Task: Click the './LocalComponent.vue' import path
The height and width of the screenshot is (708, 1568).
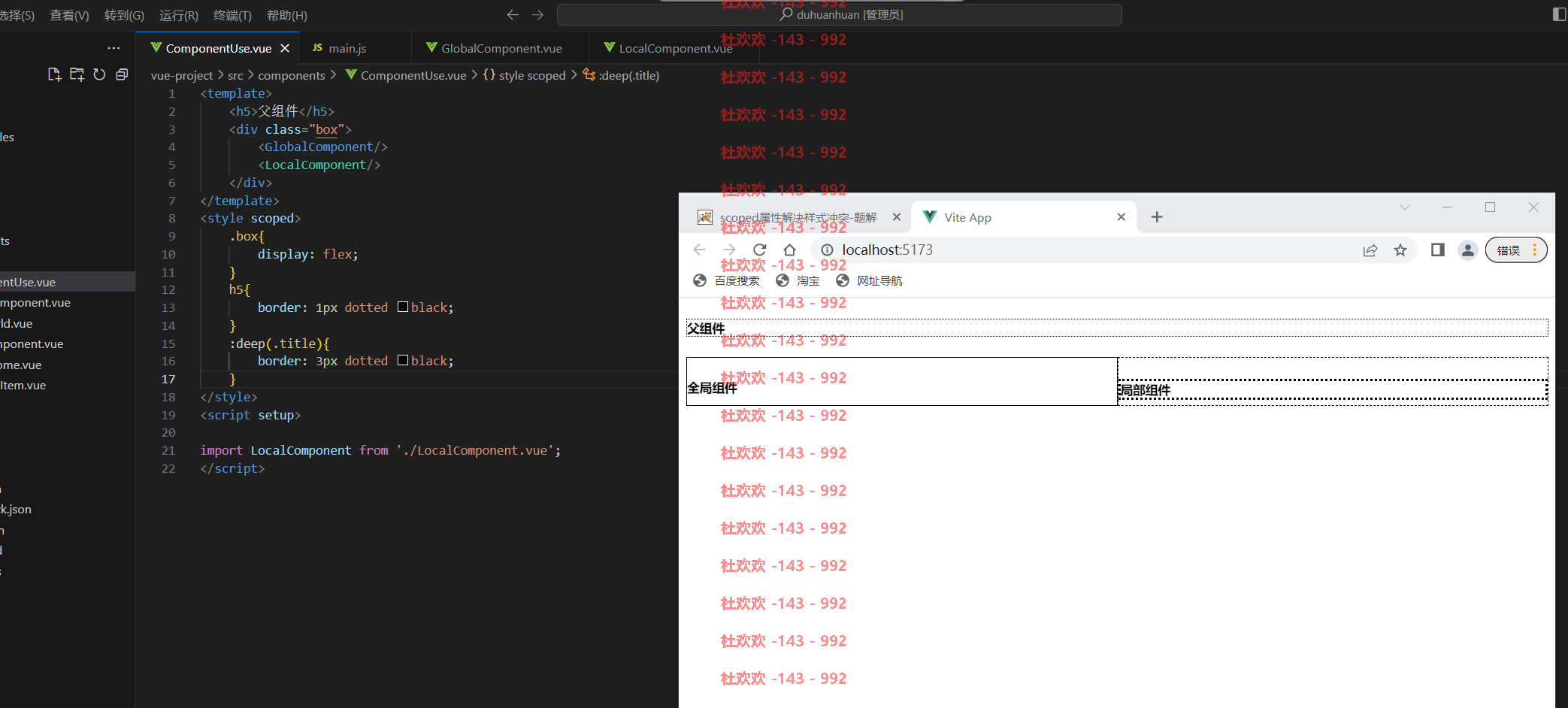Action: pos(475,450)
